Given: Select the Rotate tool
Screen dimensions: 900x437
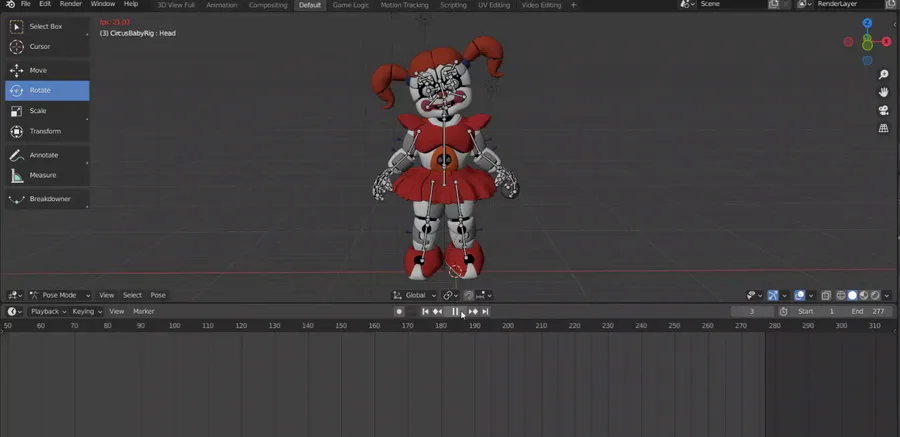Looking at the screenshot, I should click(x=47, y=90).
